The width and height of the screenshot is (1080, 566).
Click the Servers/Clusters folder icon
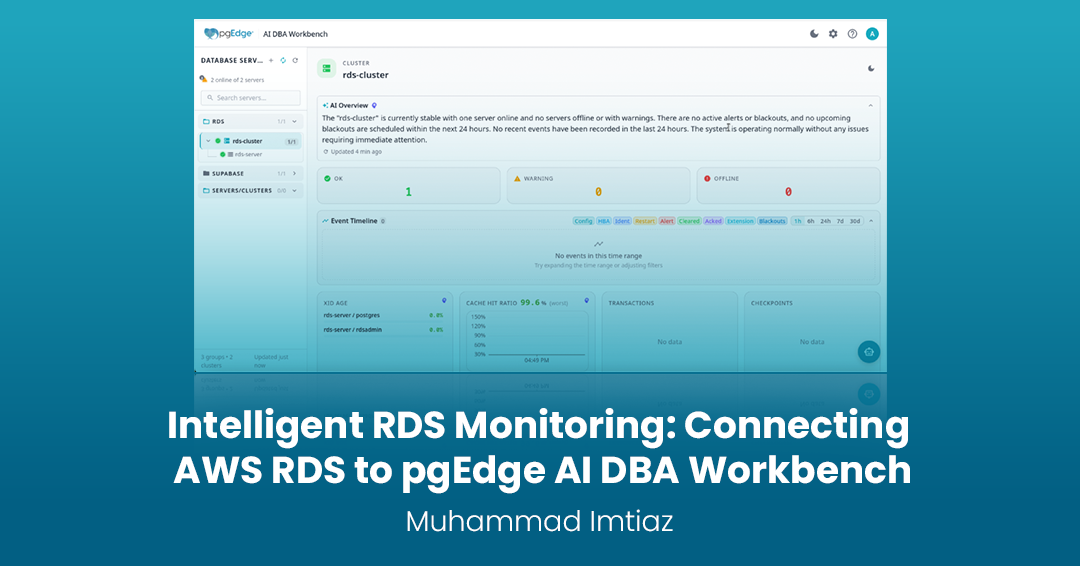point(206,191)
